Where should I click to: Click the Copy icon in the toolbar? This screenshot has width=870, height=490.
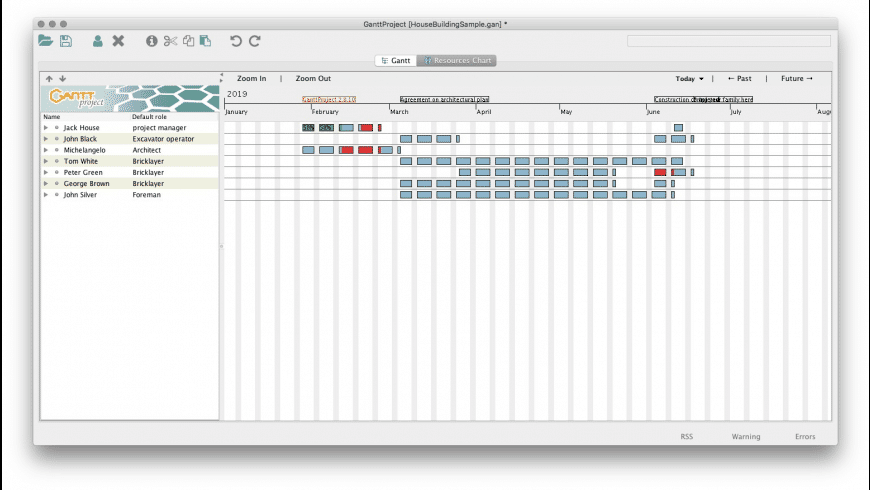189,41
